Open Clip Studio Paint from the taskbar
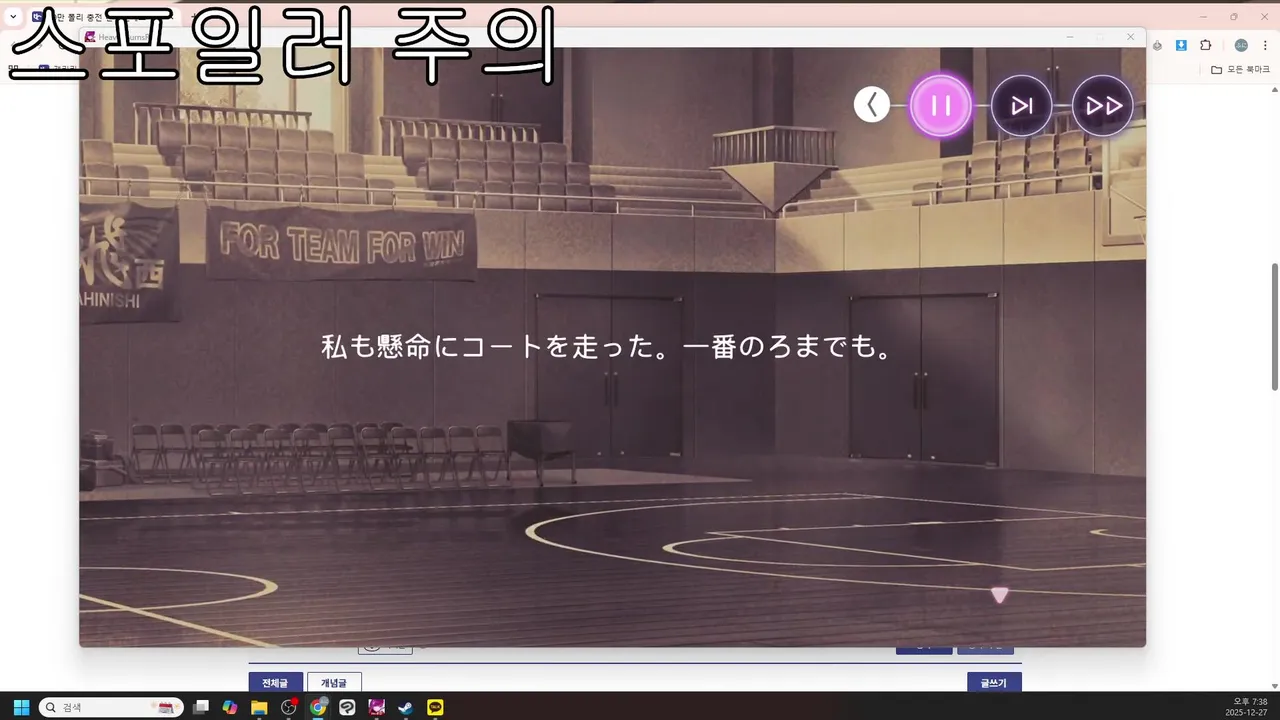Image resolution: width=1280 pixels, height=720 pixels. (x=347, y=707)
